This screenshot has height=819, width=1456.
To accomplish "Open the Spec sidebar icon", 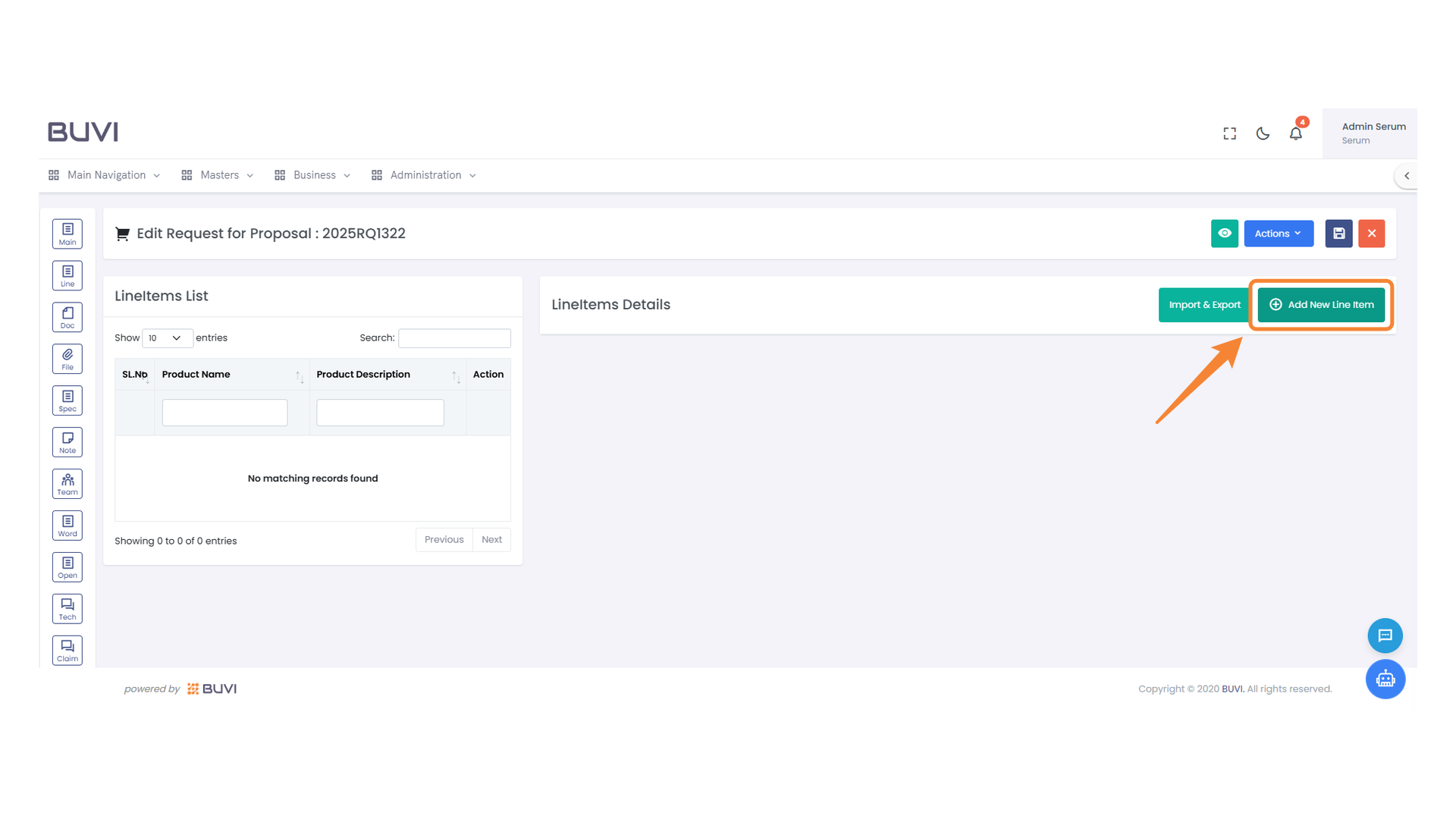I will click(67, 400).
